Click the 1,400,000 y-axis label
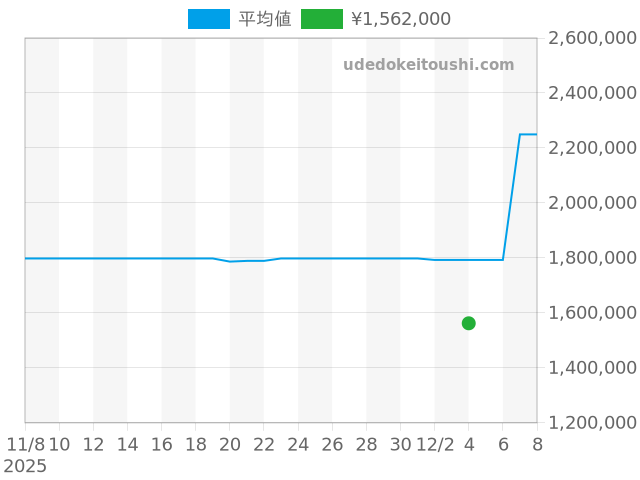 [x=593, y=368]
